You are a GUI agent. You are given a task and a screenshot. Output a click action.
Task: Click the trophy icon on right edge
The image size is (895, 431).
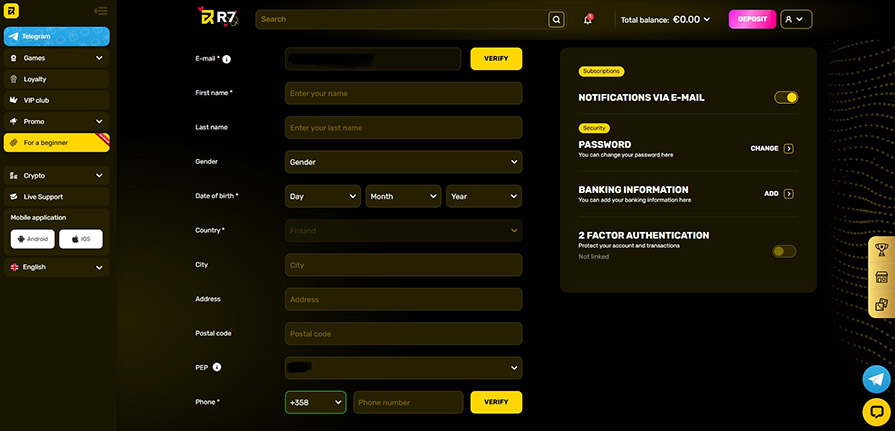881,249
